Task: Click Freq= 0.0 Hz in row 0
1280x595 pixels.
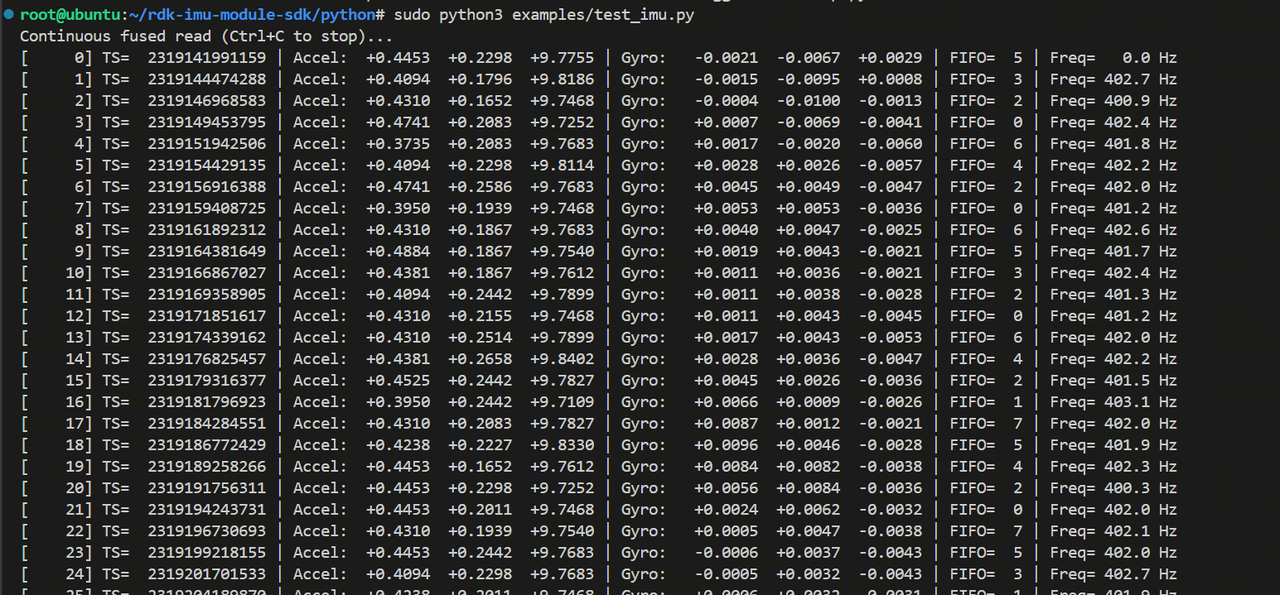Action: [1113, 58]
